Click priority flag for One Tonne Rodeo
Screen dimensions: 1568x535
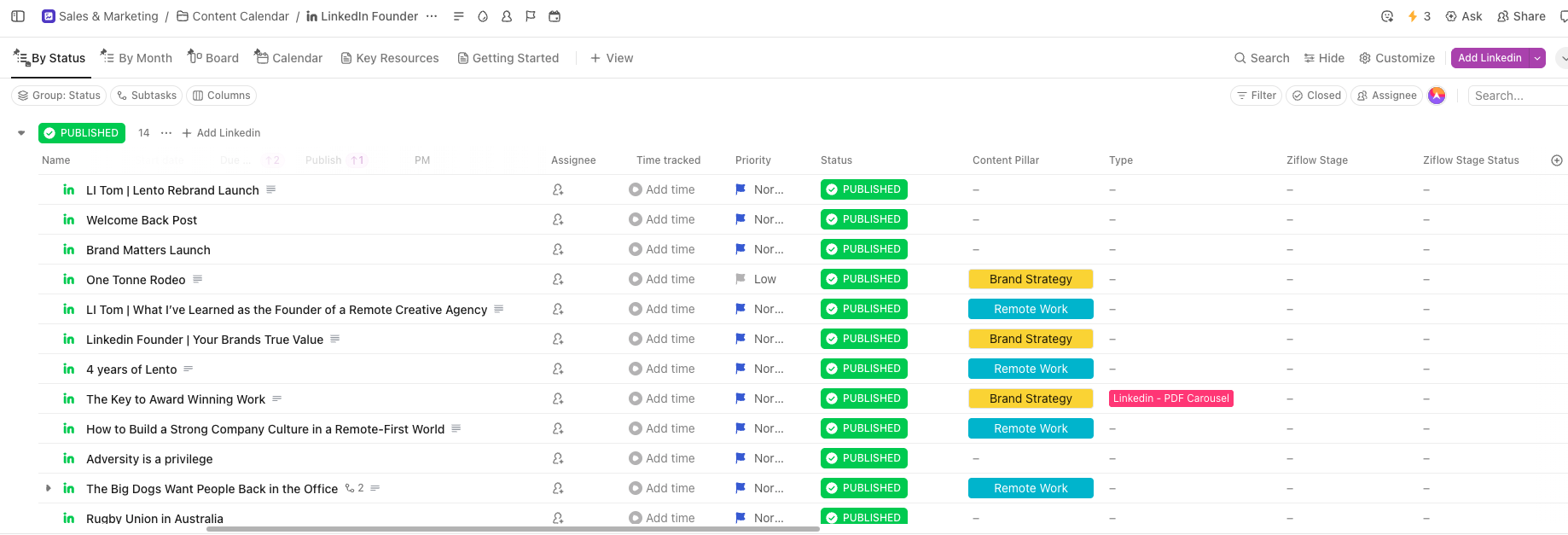740,279
